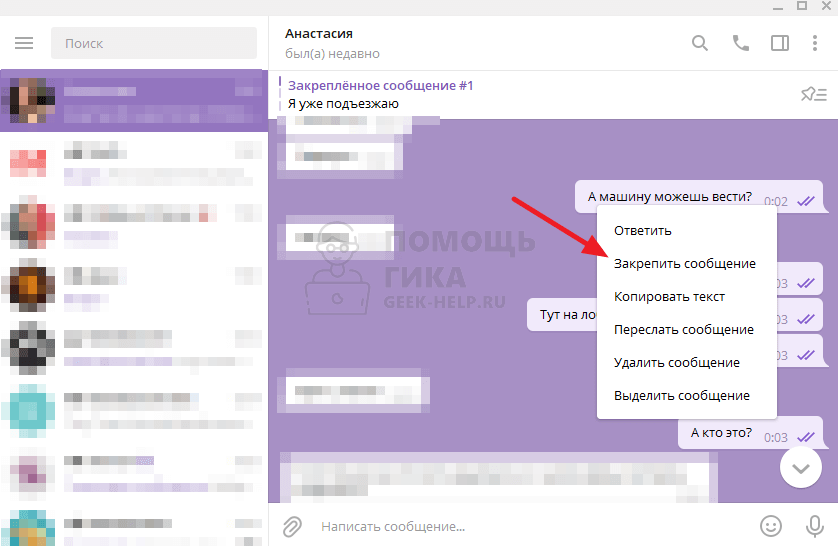The image size is (838, 546).
Task: Open the pinned messages list icon
Action: click(813, 94)
